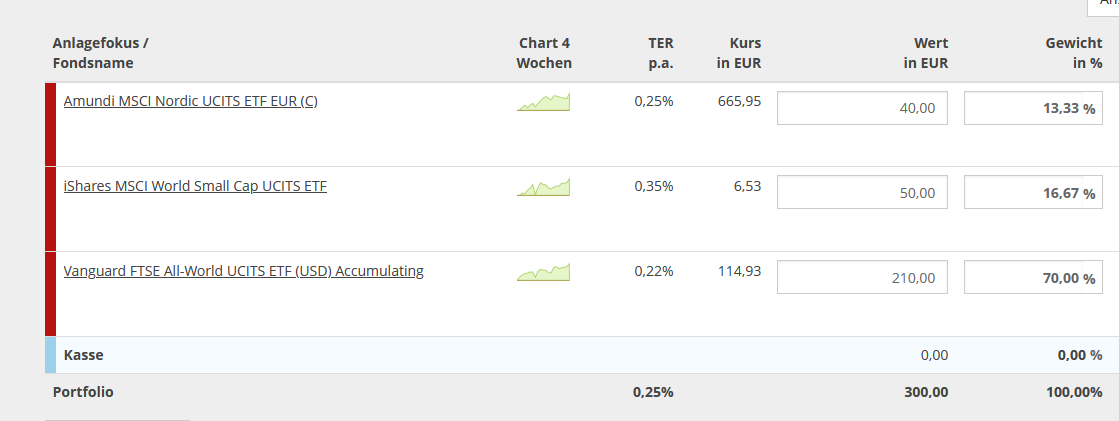The image size is (1119, 421).
Task: Select the iShares weight field 16,67 %
Action: tap(1033, 193)
